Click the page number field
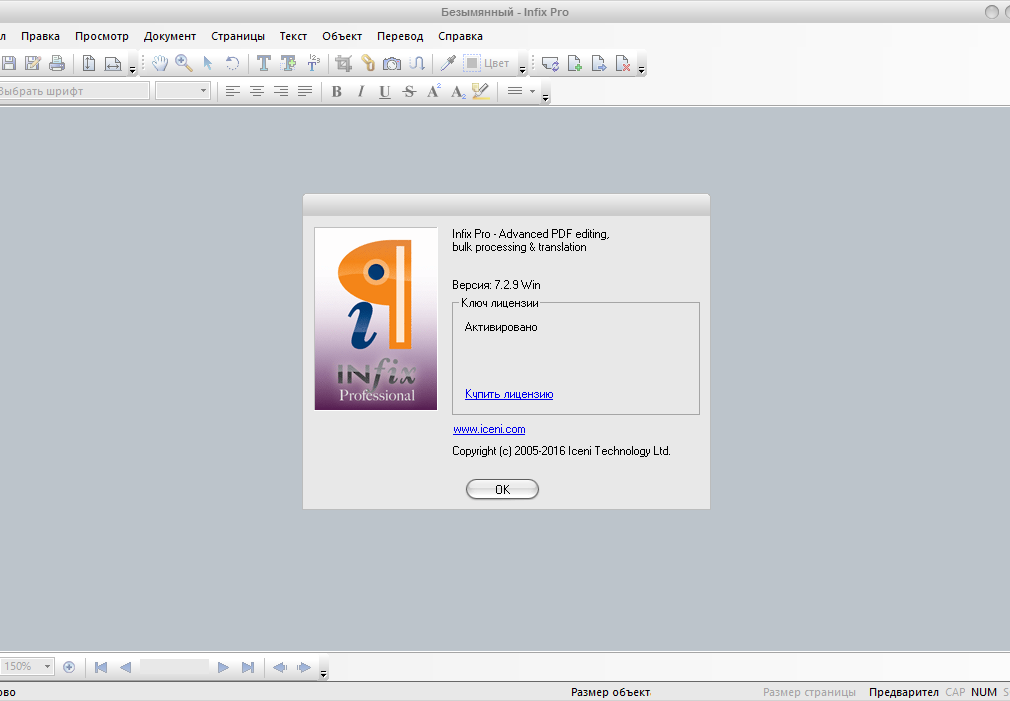Image resolution: width=1010 pixels, height=701 pixels. (x=175, y=667)
